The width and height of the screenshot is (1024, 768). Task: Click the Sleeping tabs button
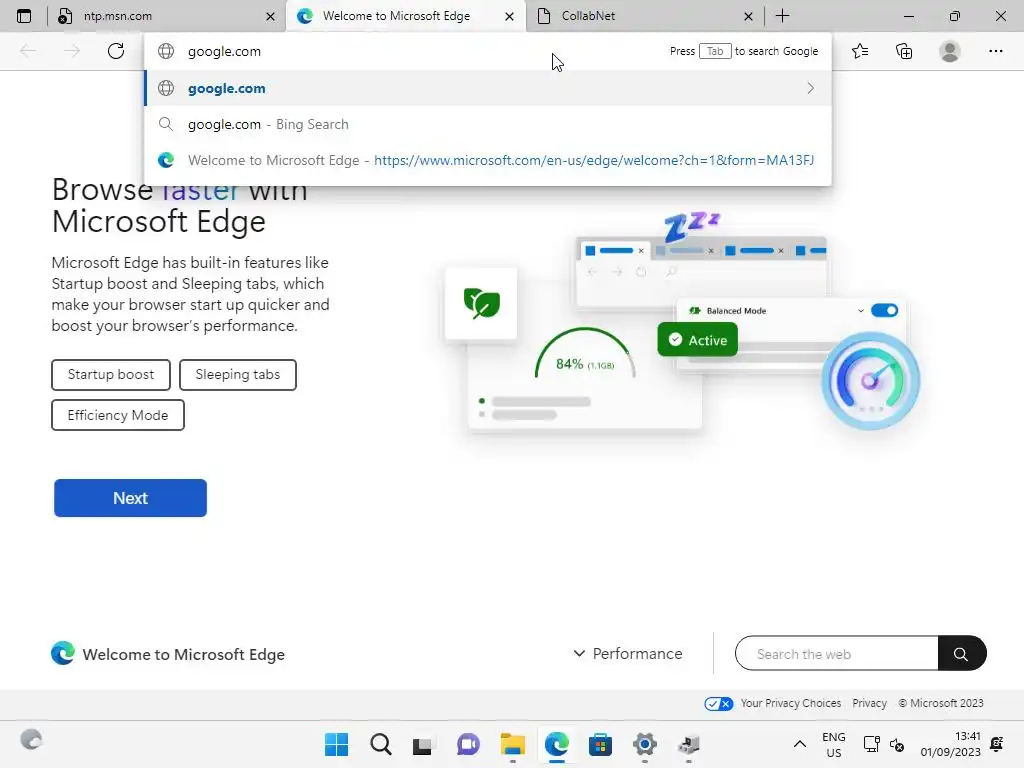click(238, 375)
